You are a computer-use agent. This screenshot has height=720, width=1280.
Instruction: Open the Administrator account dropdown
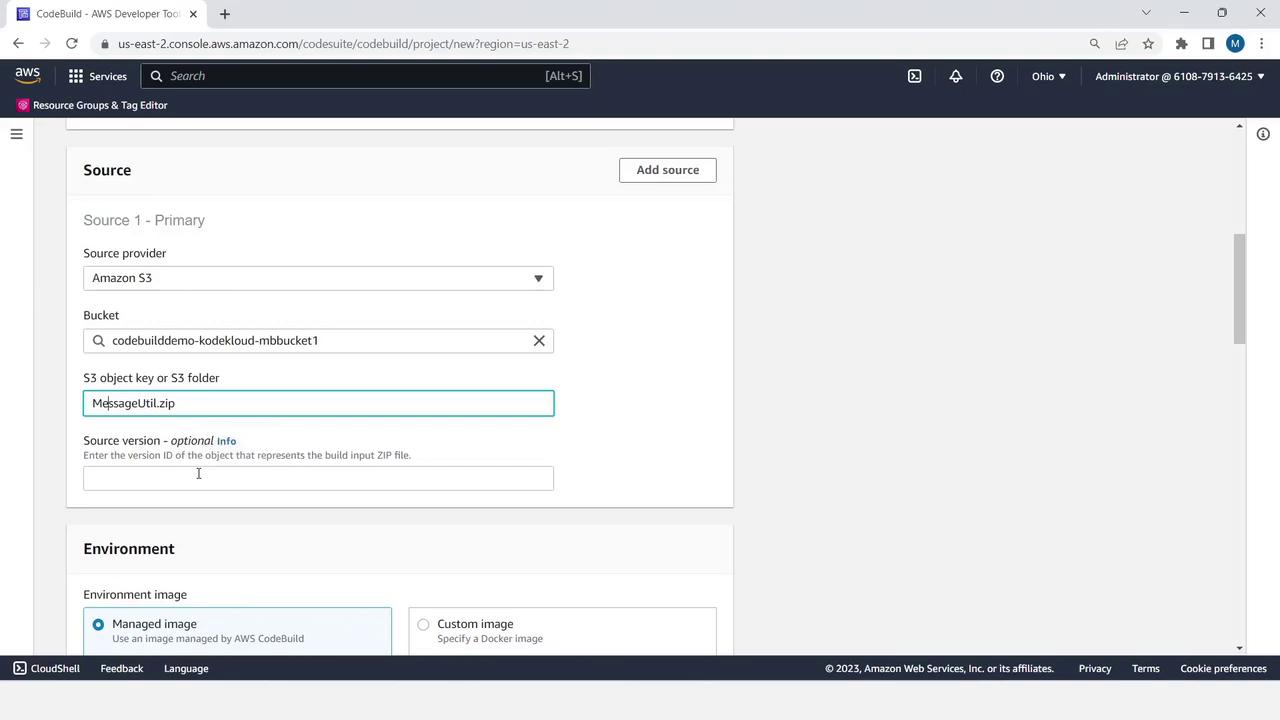(x=1180, y=76)
